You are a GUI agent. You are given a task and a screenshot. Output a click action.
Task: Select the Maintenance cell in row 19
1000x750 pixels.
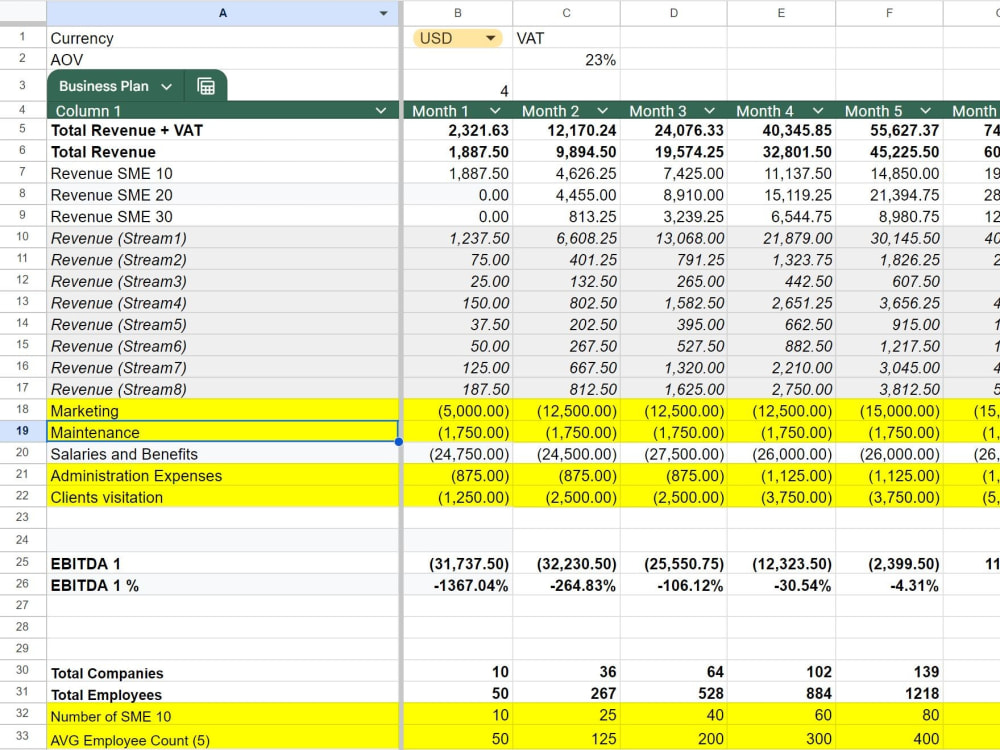pos(223,432)
